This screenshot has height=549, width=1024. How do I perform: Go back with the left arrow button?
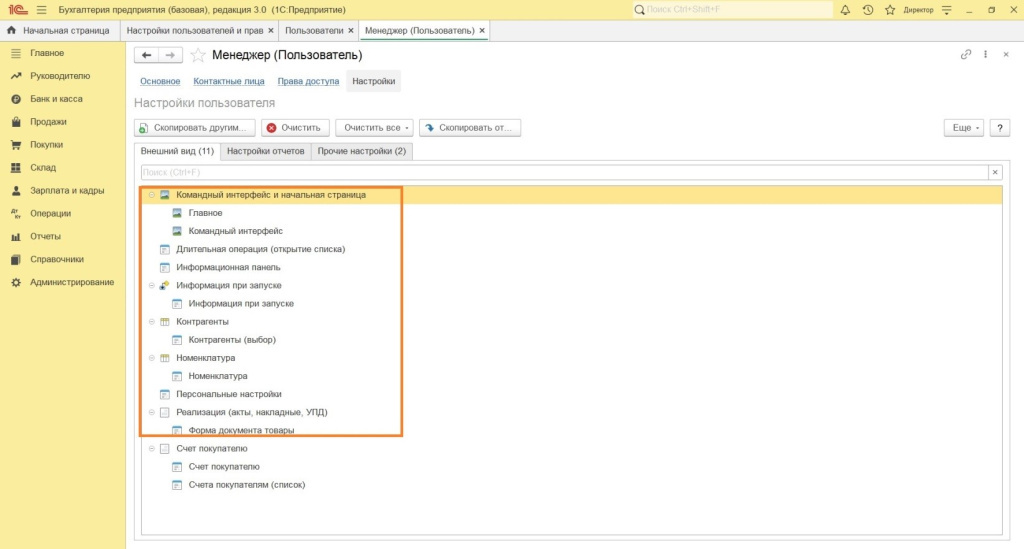click(147, 55)
